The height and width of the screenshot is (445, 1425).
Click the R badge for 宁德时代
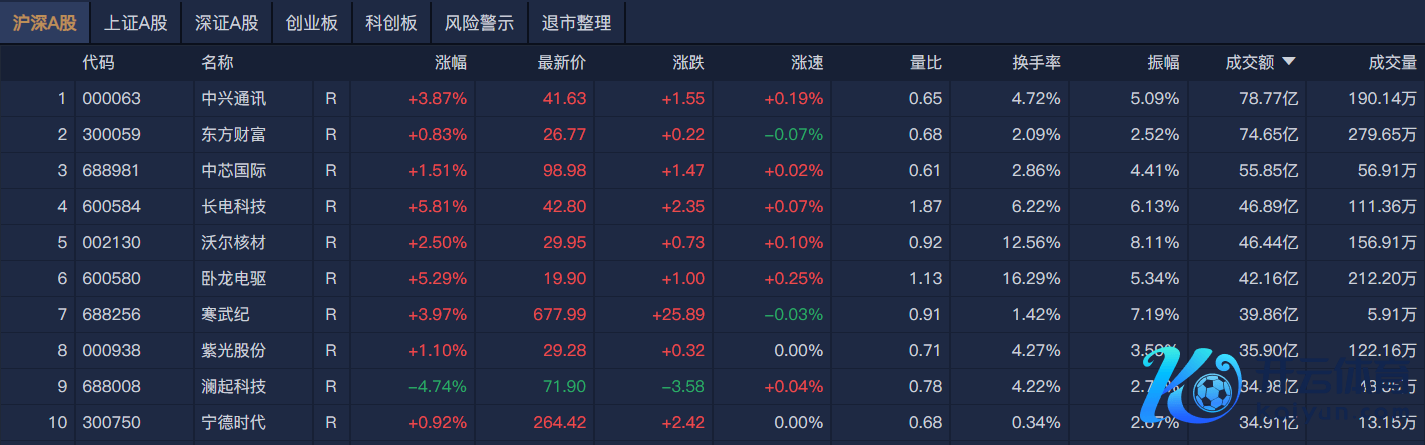click(331, 423)
